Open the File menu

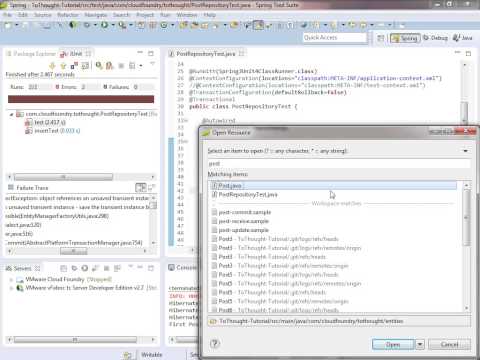point(7,15)
